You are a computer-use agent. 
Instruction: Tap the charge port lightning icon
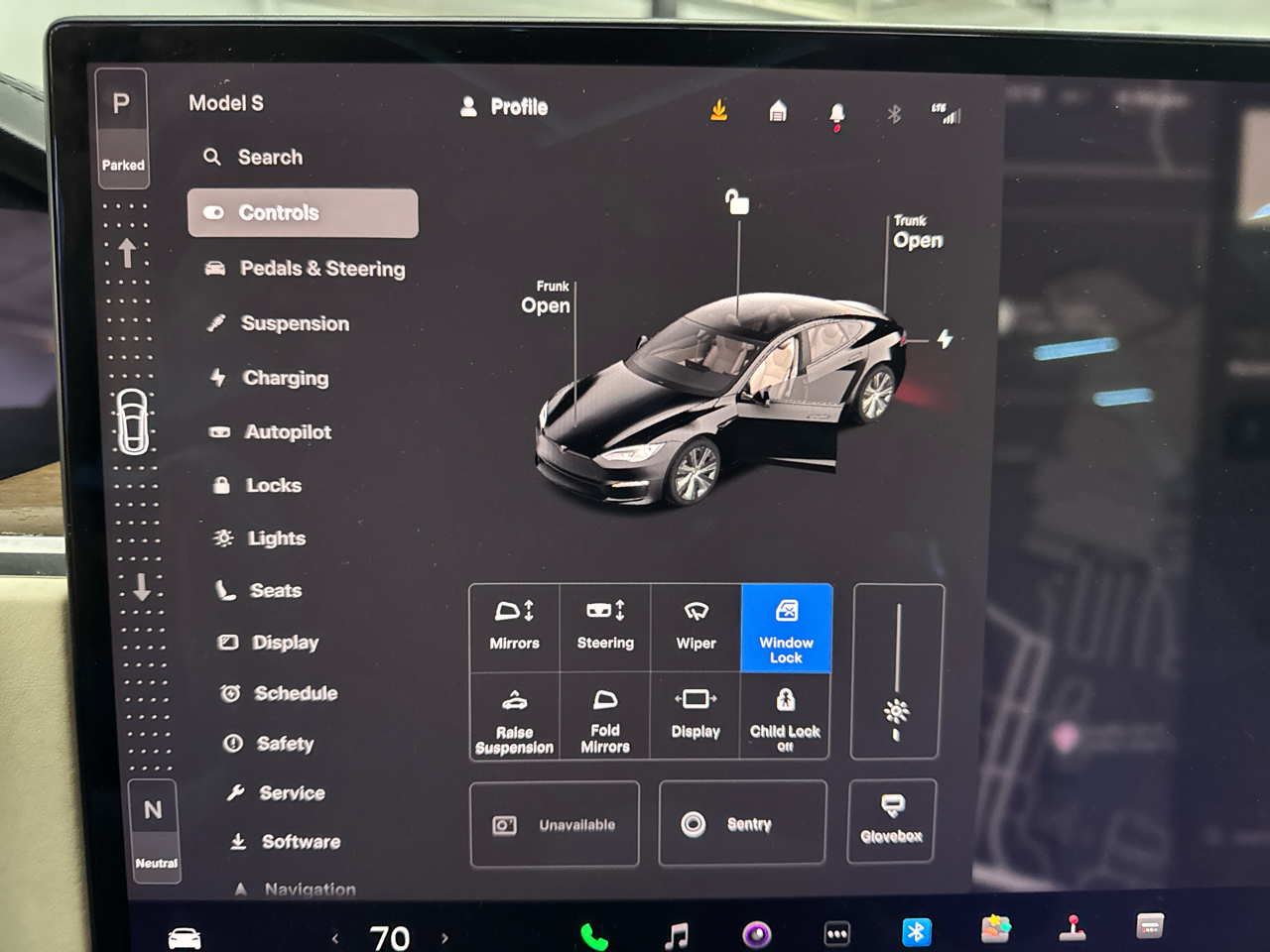tap(945, 339)
